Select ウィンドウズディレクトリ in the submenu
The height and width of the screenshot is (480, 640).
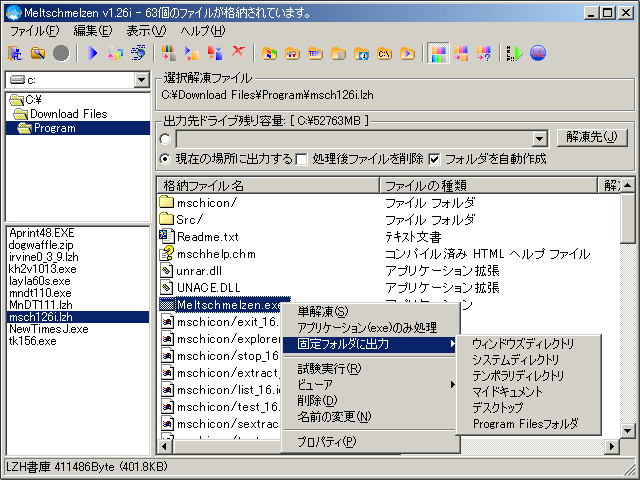click(x=528, y=344)
